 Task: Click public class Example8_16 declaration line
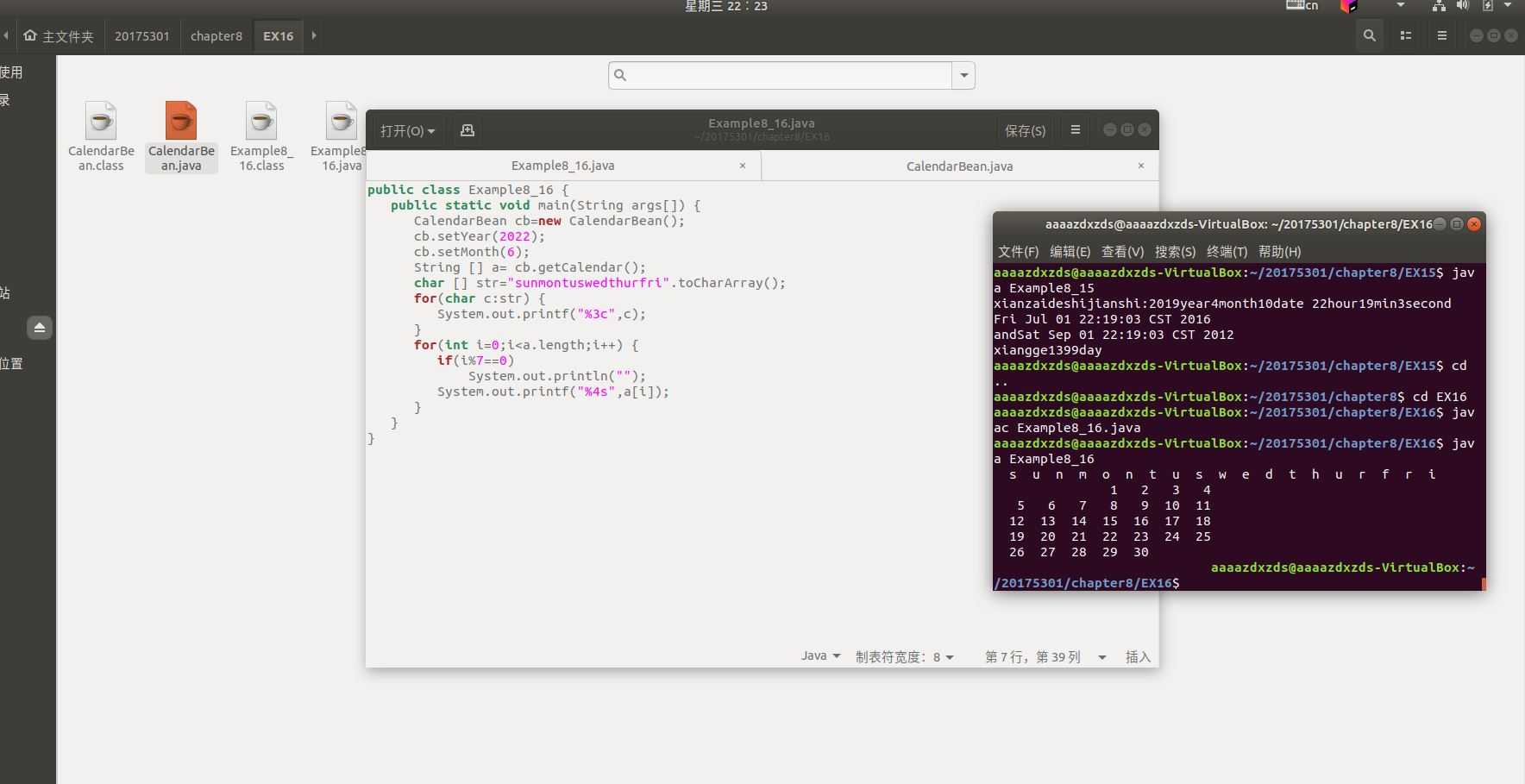tap(468, 190)
